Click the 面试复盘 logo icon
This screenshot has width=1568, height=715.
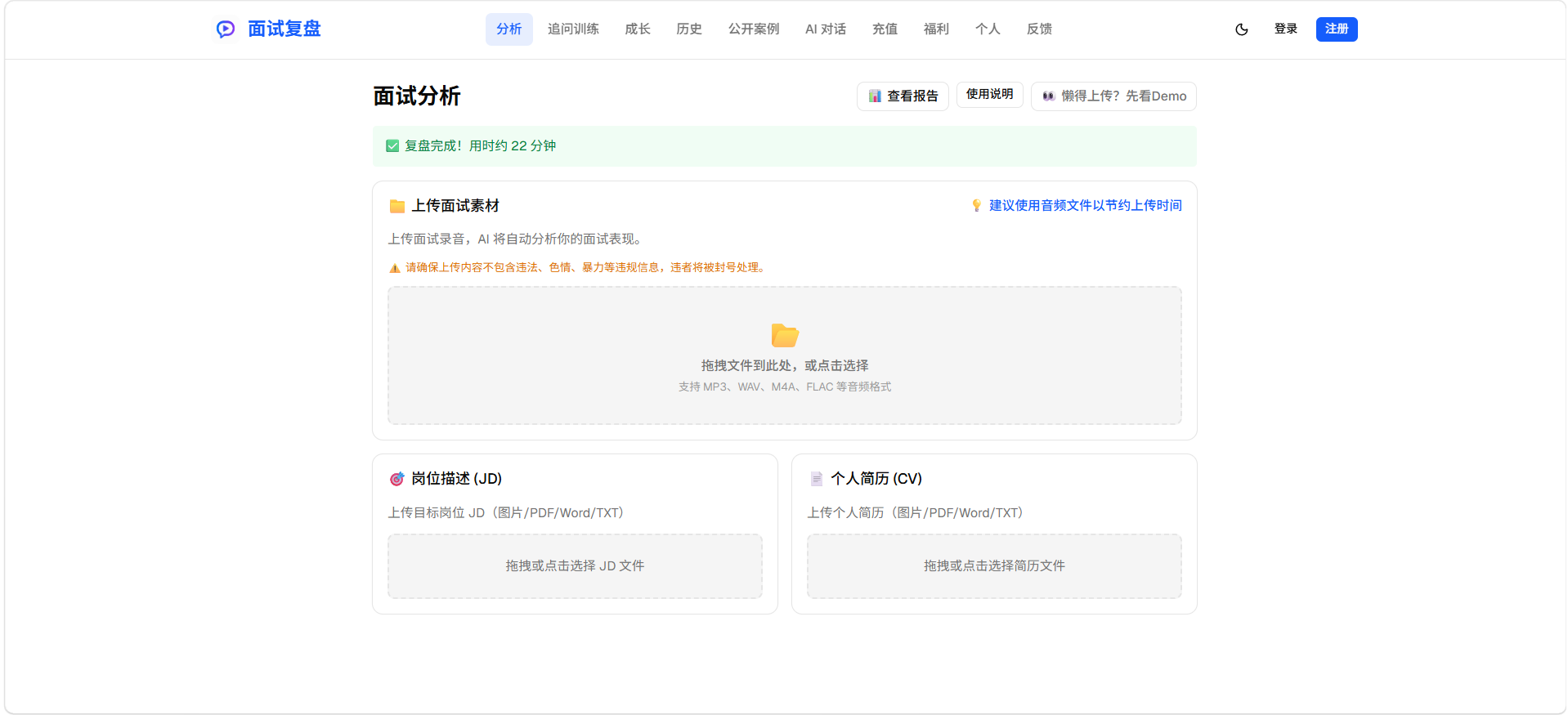[226, 29]
